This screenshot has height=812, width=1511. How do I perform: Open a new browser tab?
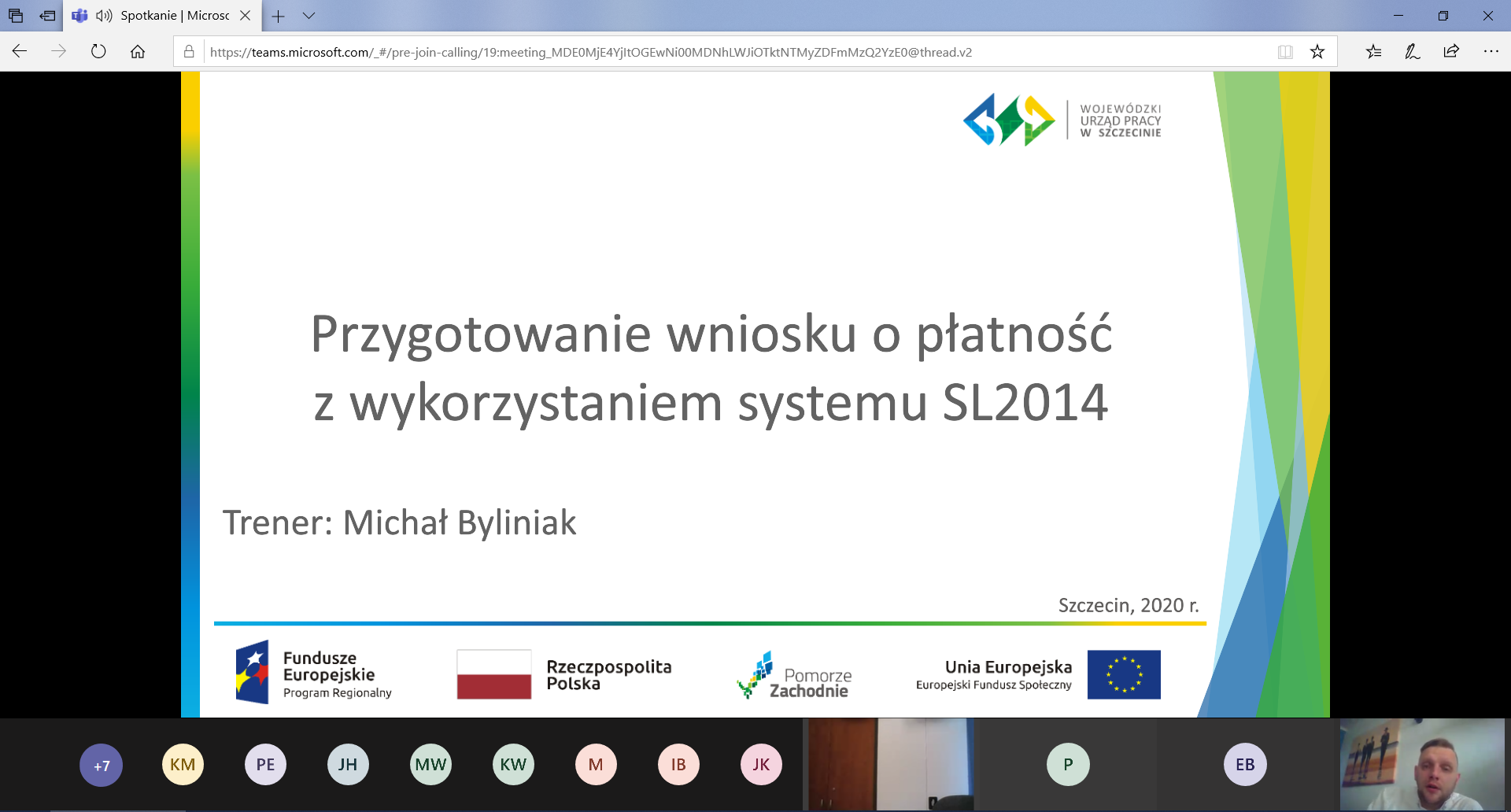tap(279, 16)
